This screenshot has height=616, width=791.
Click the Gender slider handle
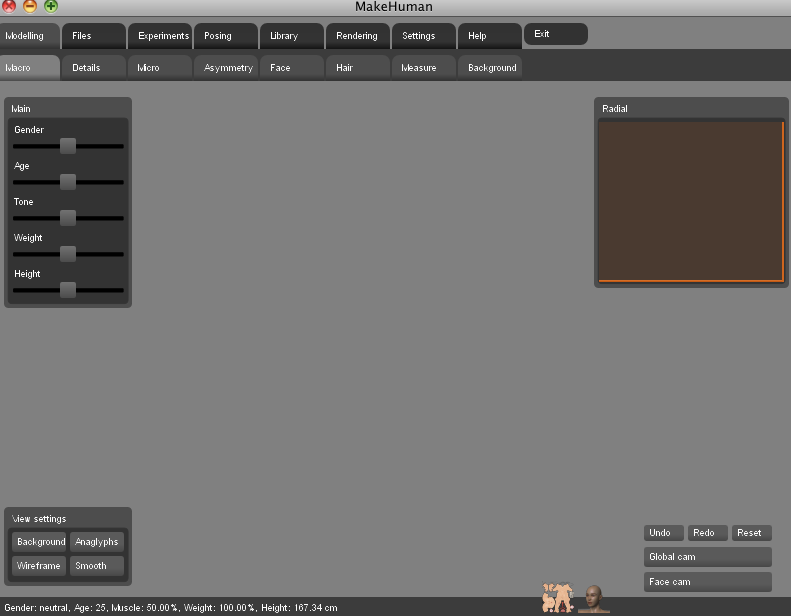[68, 146]
